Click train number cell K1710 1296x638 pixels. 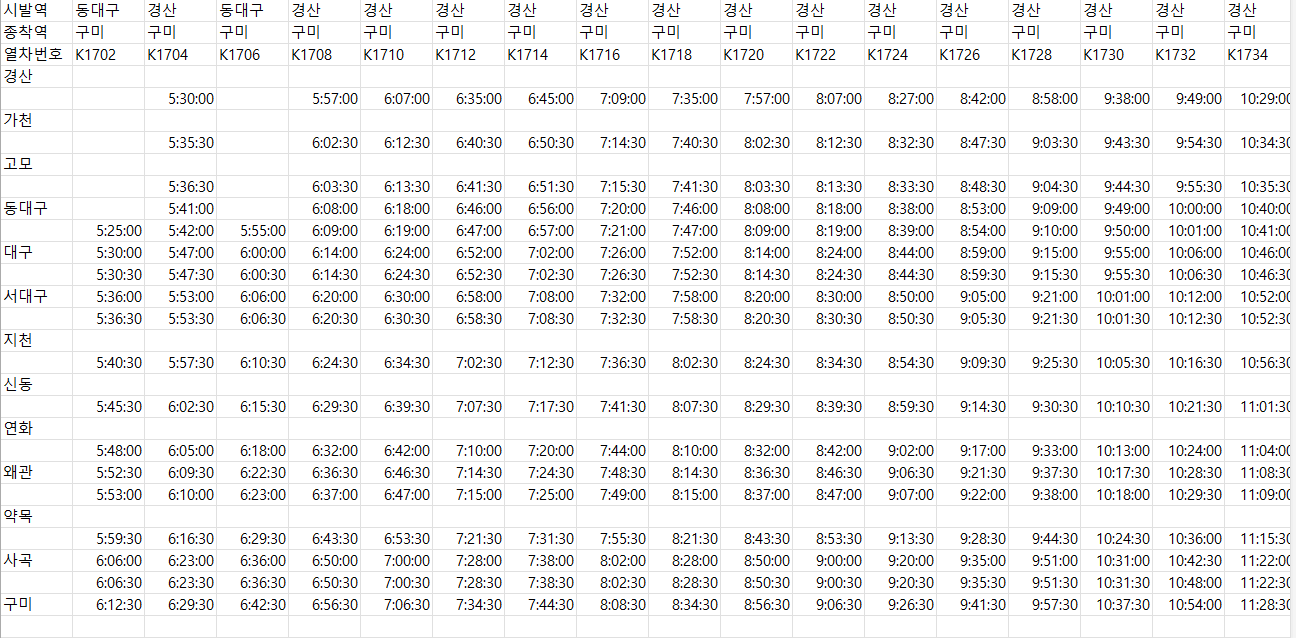coord(397,55)
